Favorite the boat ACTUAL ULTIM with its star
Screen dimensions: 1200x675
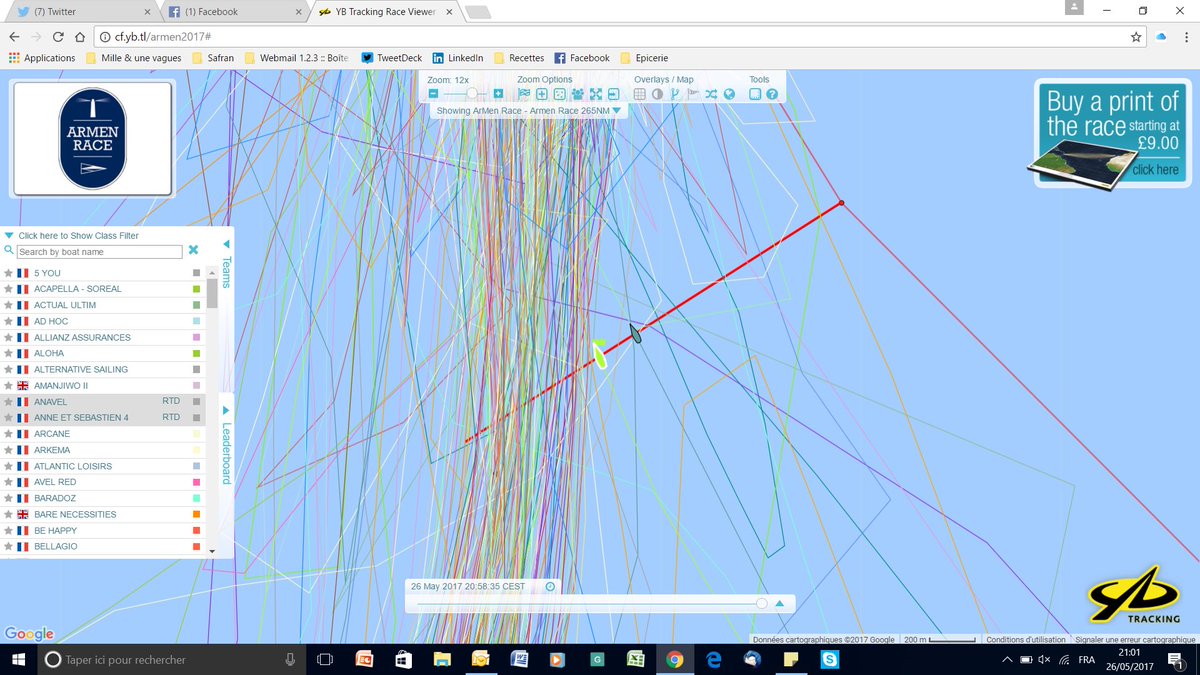[8, 304]
